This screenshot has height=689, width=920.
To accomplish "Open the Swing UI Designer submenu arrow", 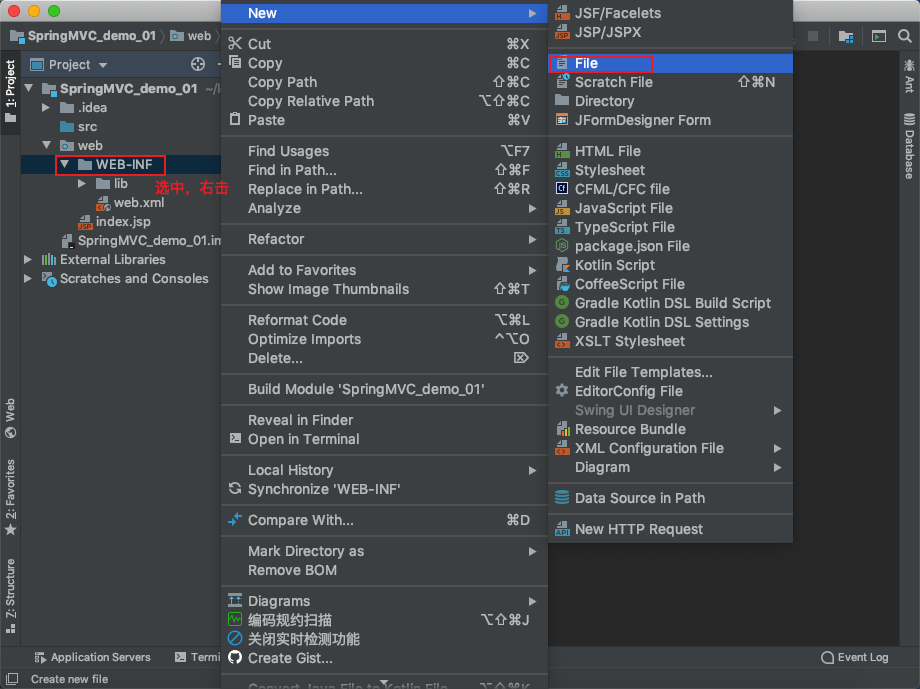I will pos(777,410).
